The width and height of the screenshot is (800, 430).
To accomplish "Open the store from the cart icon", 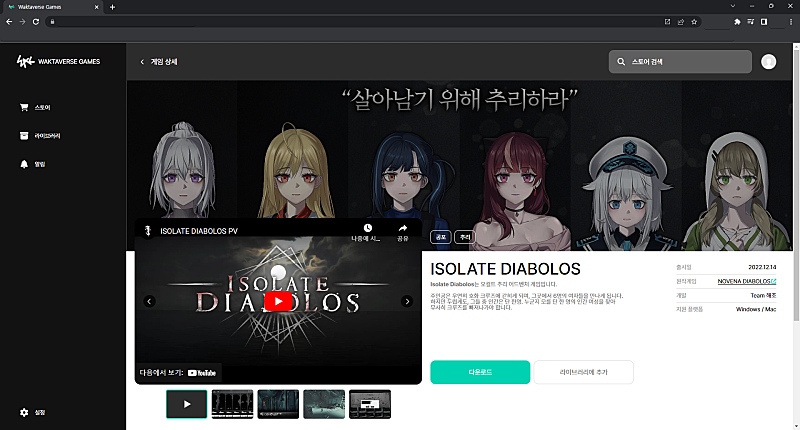I will (24, 108).
